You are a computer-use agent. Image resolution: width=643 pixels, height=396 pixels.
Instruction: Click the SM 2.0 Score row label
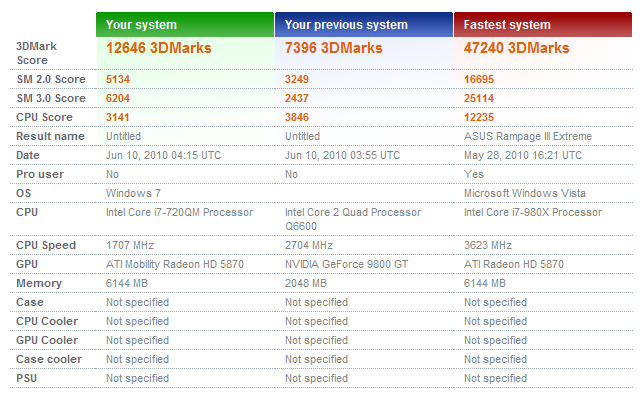51,79
